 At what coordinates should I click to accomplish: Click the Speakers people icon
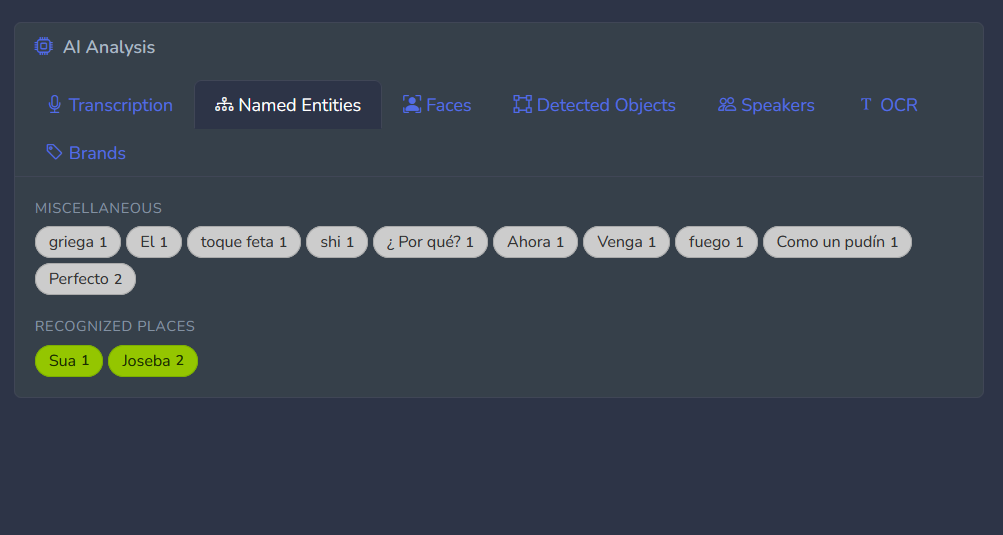[727, 105]
